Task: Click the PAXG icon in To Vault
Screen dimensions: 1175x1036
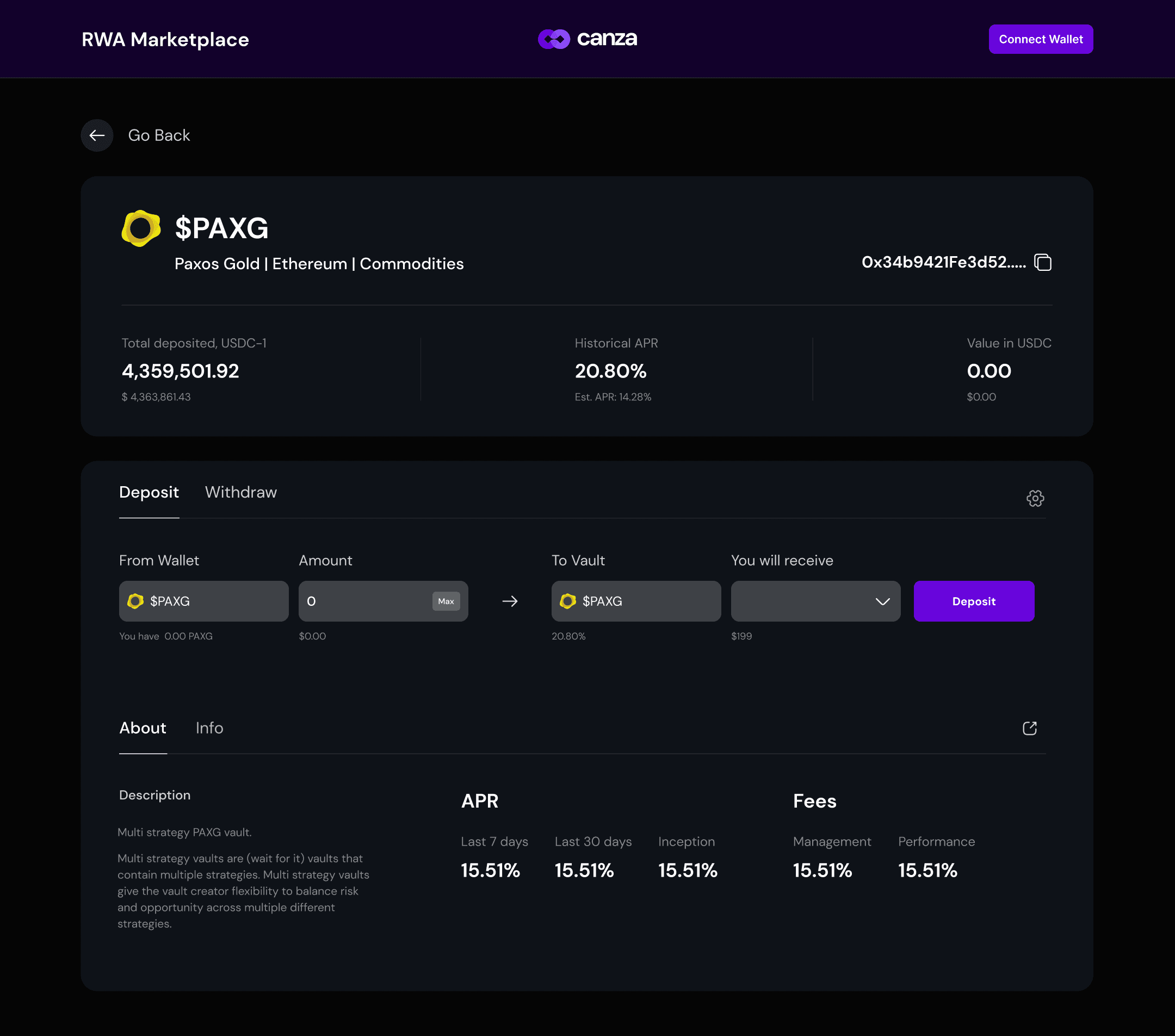Action: tap(567, 601)
